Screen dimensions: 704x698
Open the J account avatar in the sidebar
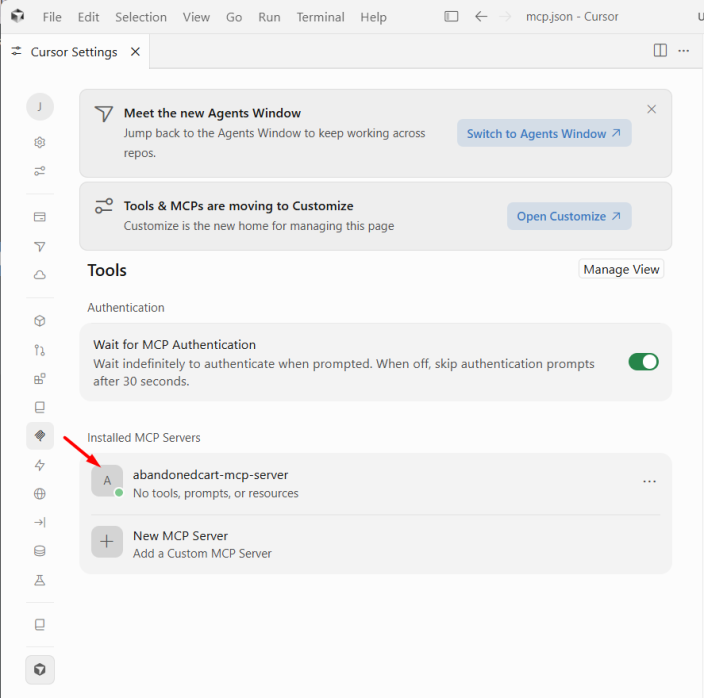coord(40,107)
